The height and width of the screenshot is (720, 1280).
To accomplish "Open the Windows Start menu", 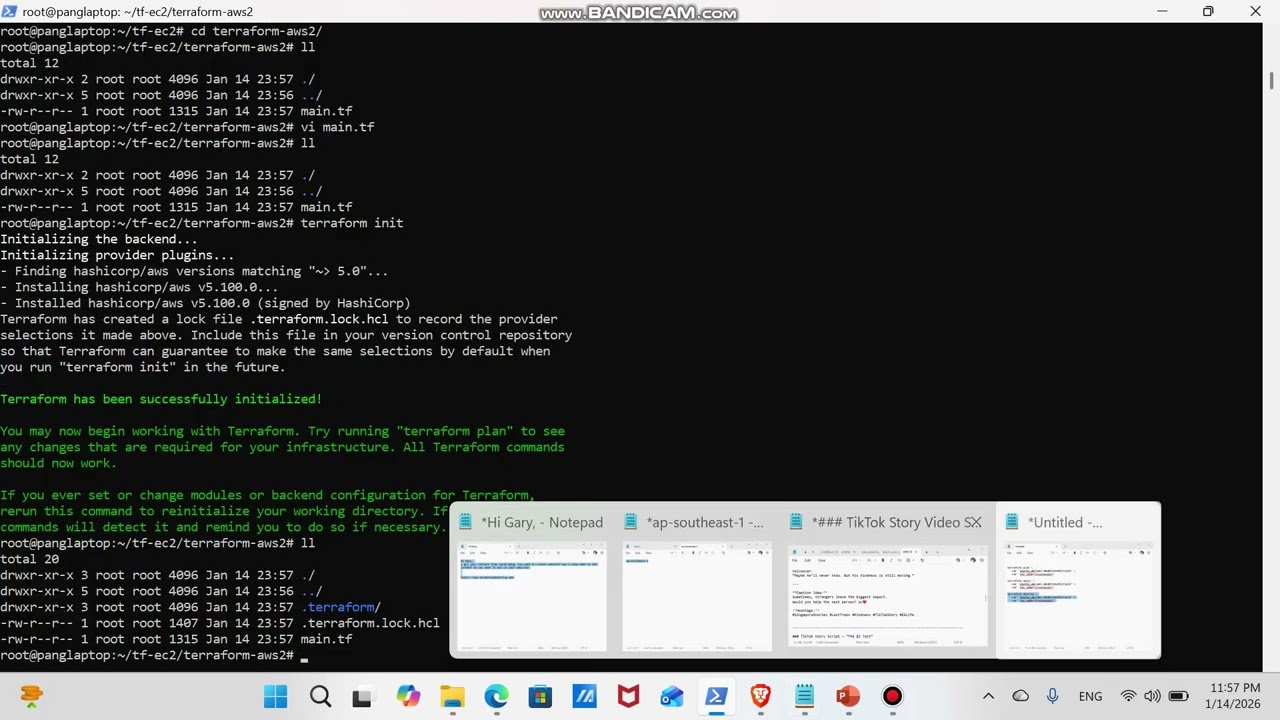I will pos(275,696).
